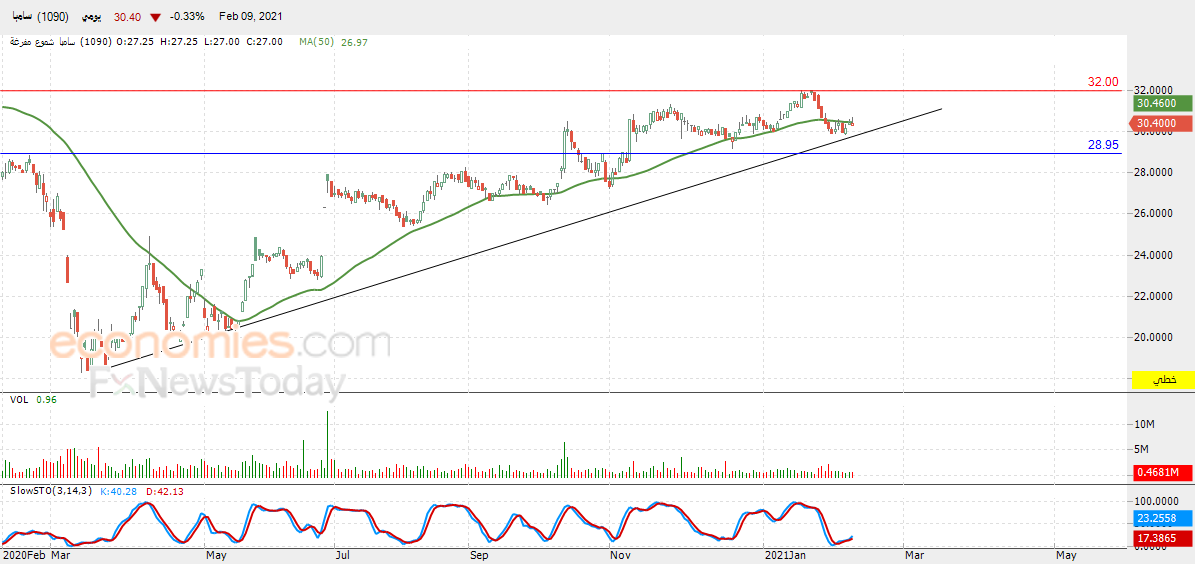Click the Sep time axis label
Image resolution: width=1195 pixels, height=564 pixels.
point(479,556)
